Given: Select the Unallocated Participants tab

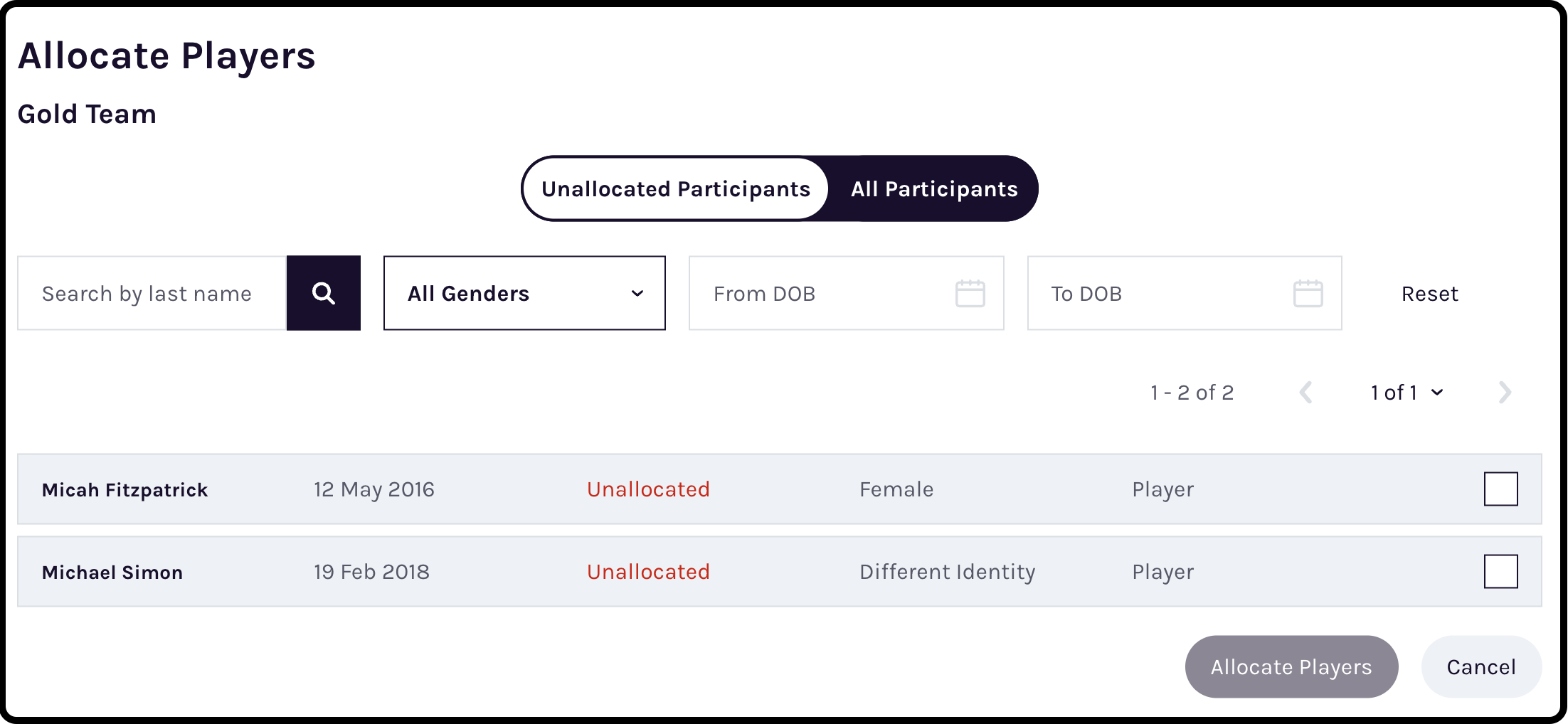Looking at the screenshot, I should [675, 188].
